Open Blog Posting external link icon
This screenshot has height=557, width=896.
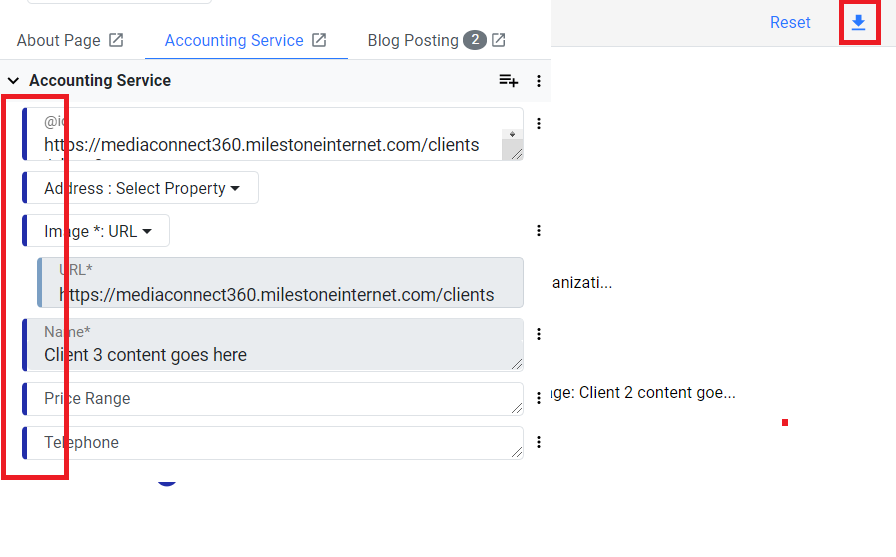(498, 40)
